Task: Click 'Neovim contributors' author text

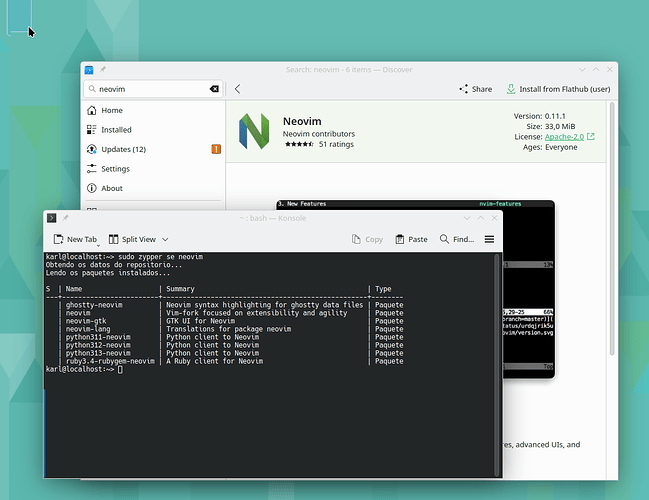Action: click(x=319, y=134)
